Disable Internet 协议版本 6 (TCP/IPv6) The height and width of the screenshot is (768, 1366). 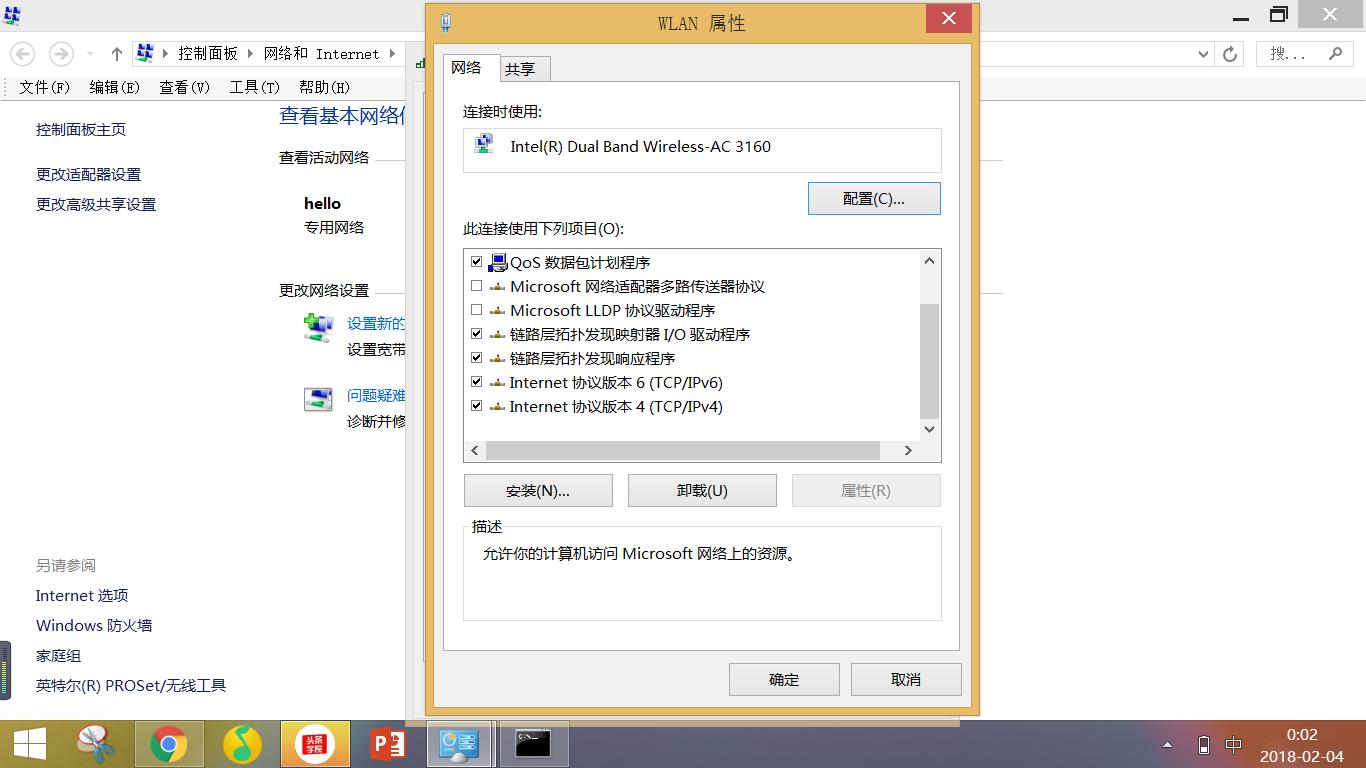tap(477, 382)
